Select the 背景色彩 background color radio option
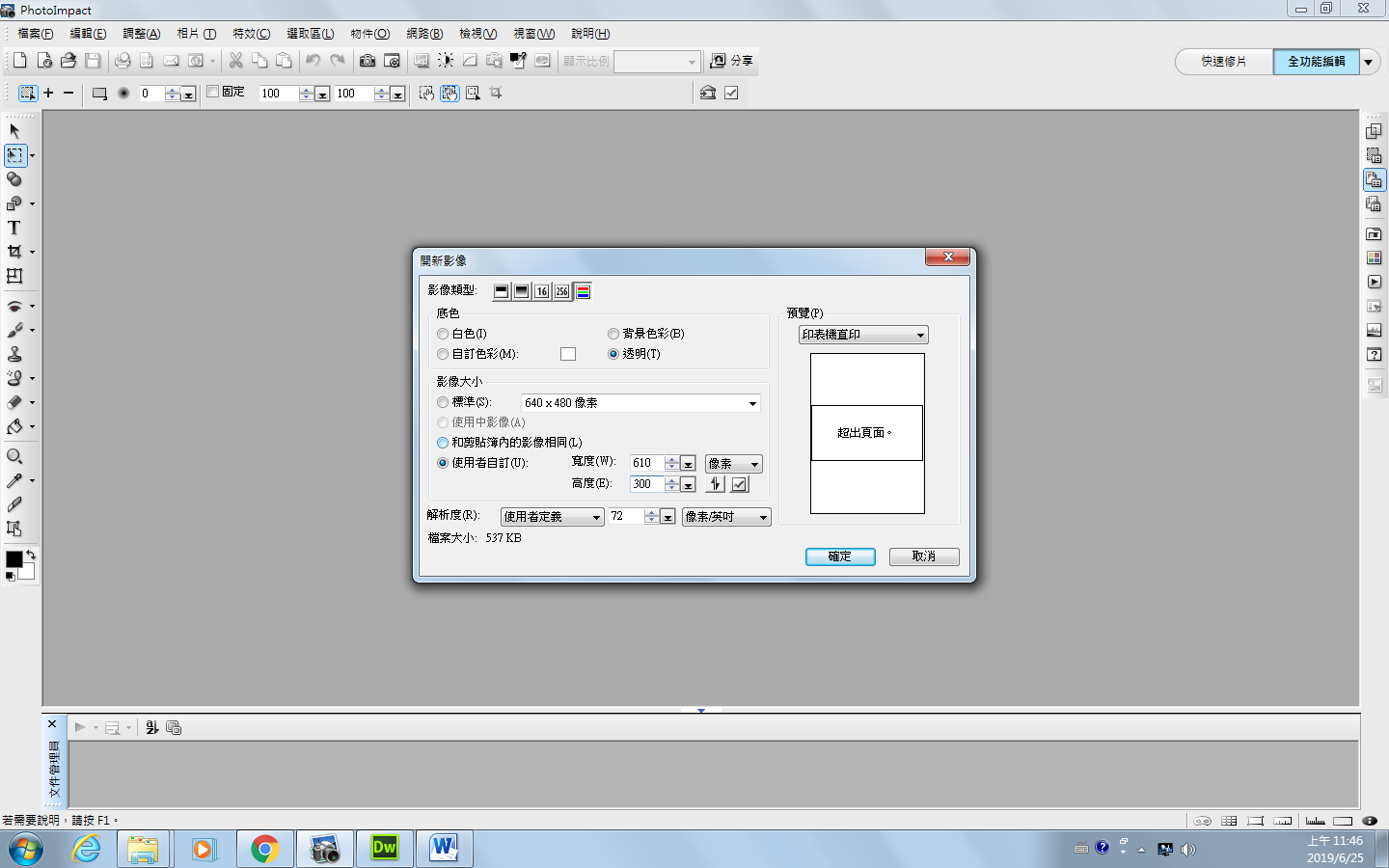The image size is (1389, 868). click(613, 334)
